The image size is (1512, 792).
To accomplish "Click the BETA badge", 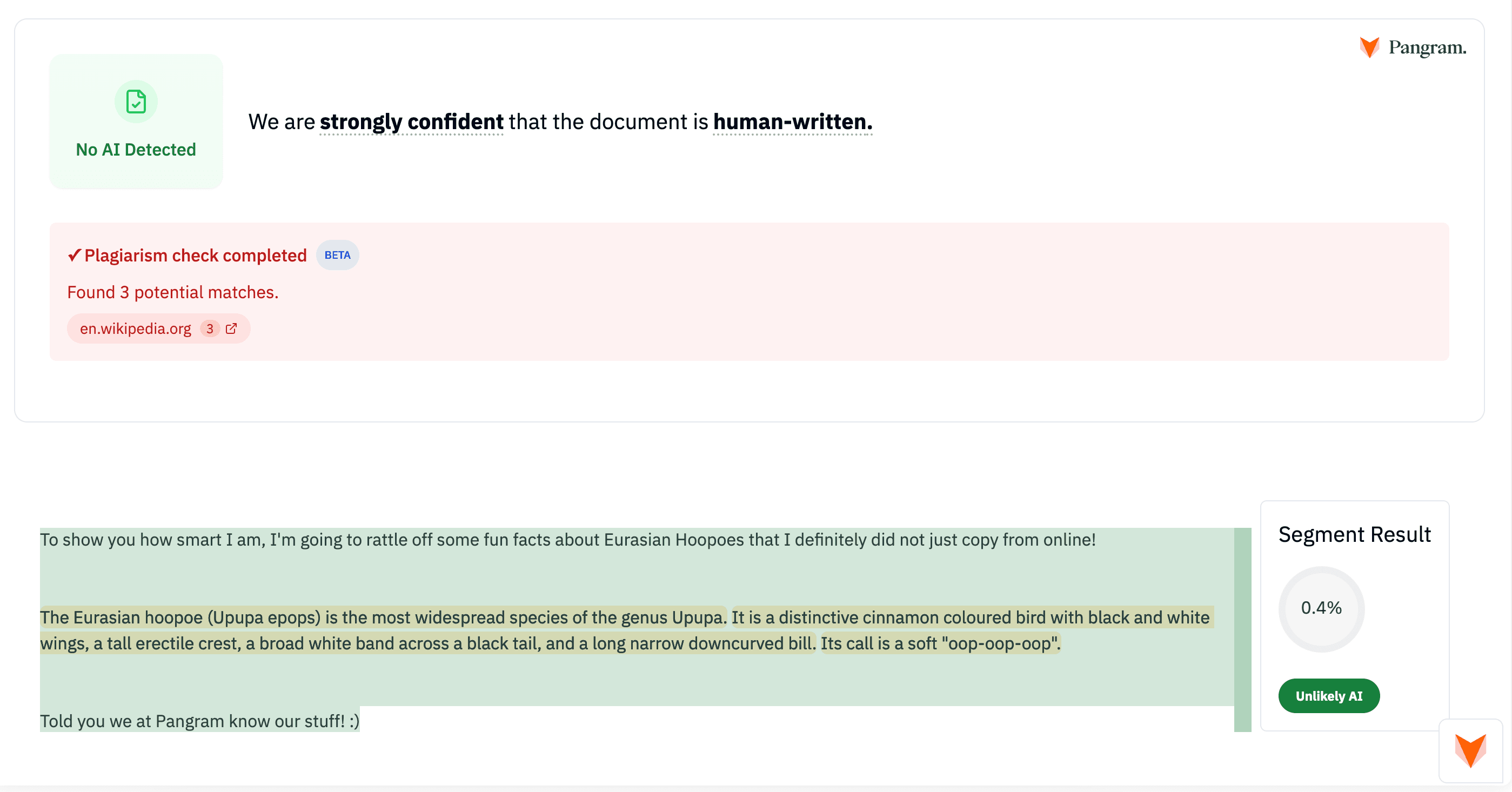I will coord(337,255).
